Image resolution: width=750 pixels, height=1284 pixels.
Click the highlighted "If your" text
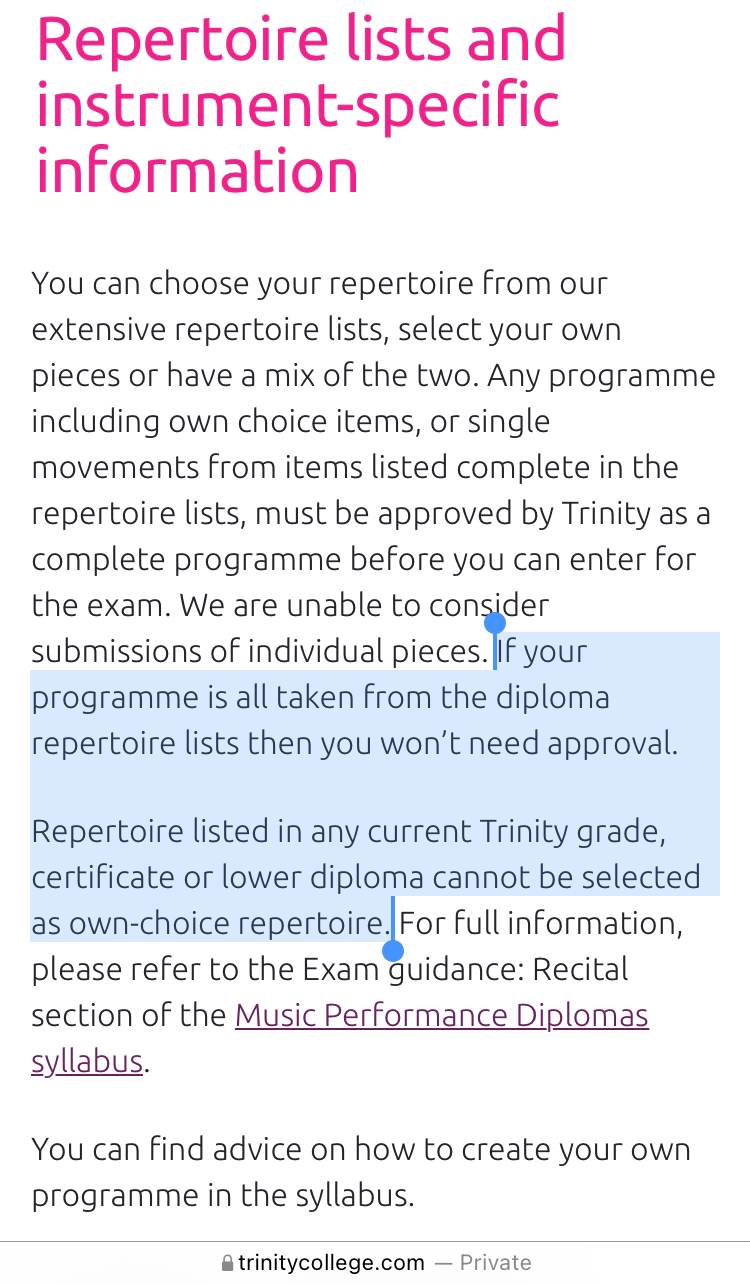(x=543, y=651)
